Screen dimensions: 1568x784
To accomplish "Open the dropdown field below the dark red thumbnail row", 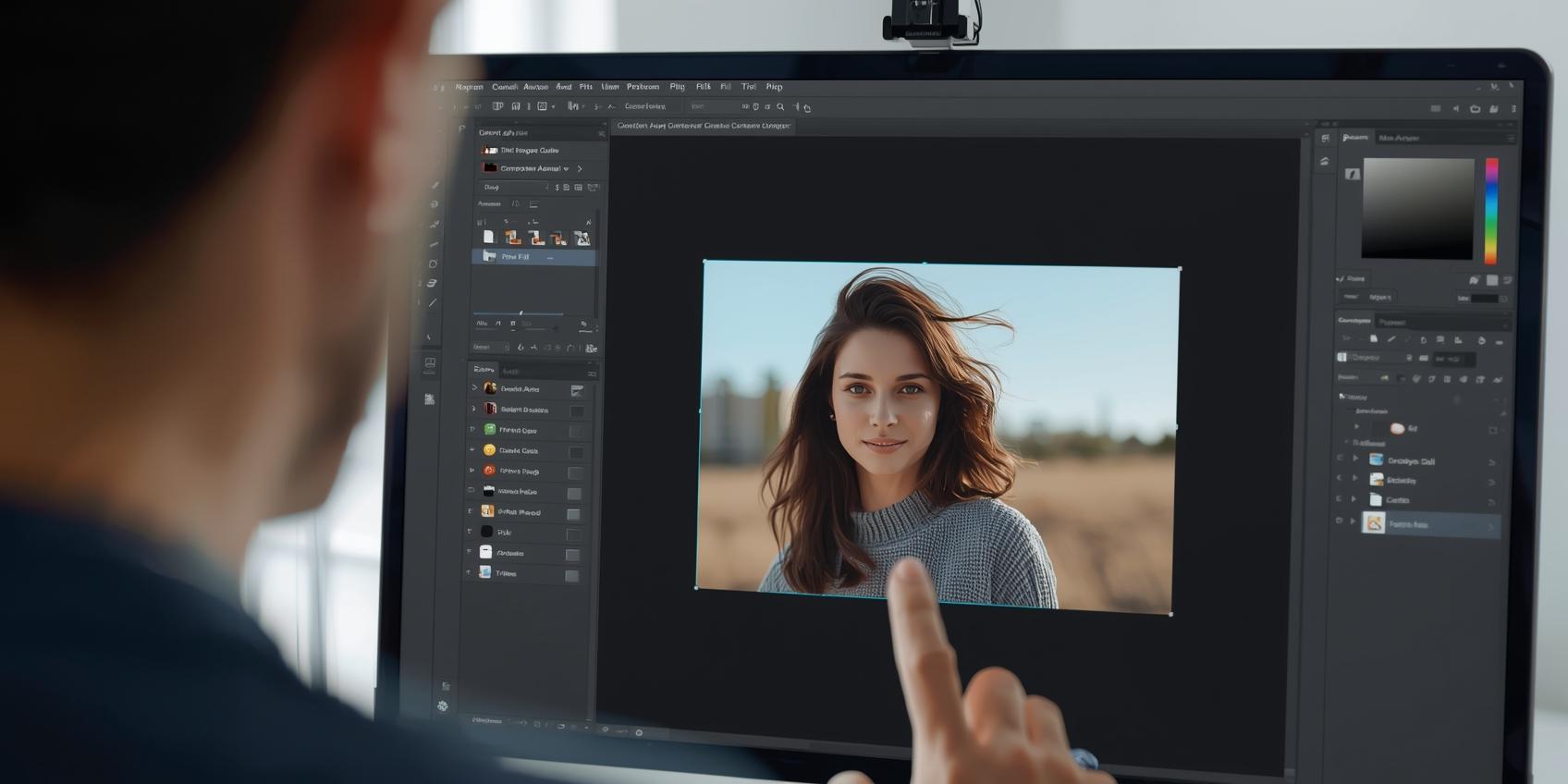I will coord(515,188).
